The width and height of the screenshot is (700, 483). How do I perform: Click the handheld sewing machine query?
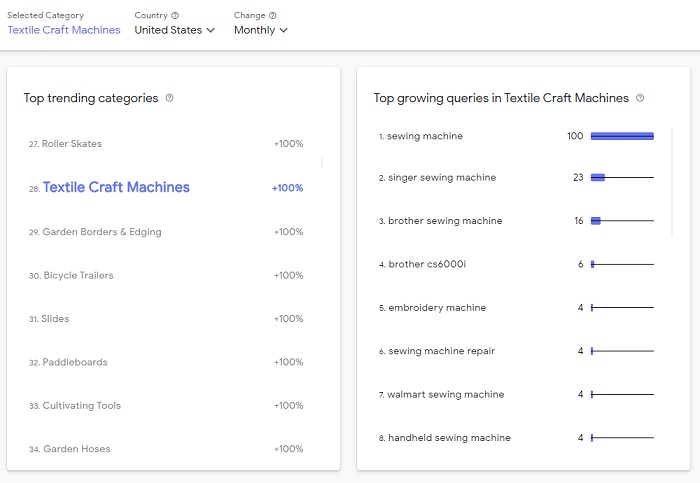click(x=449, y=438)
